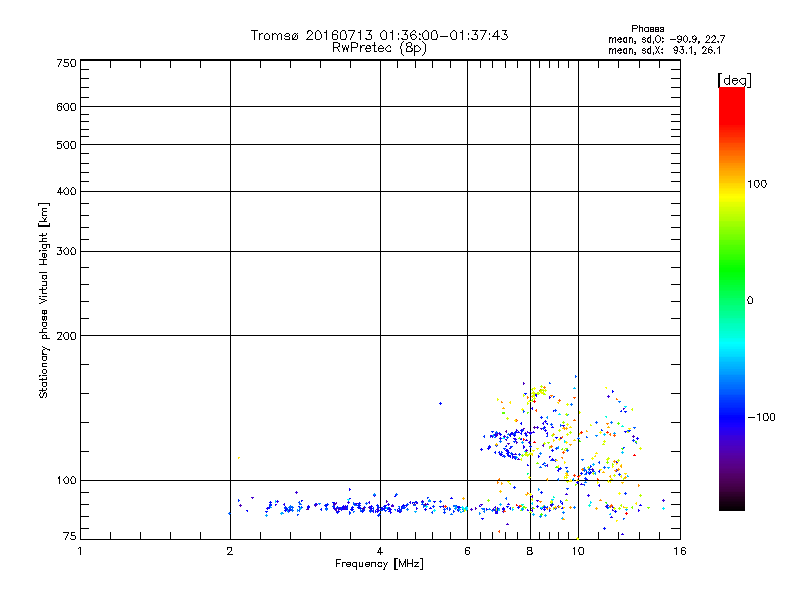800x600 pixels.
Task: Click the x-axis '2' tick label
Action: [230, 551]
